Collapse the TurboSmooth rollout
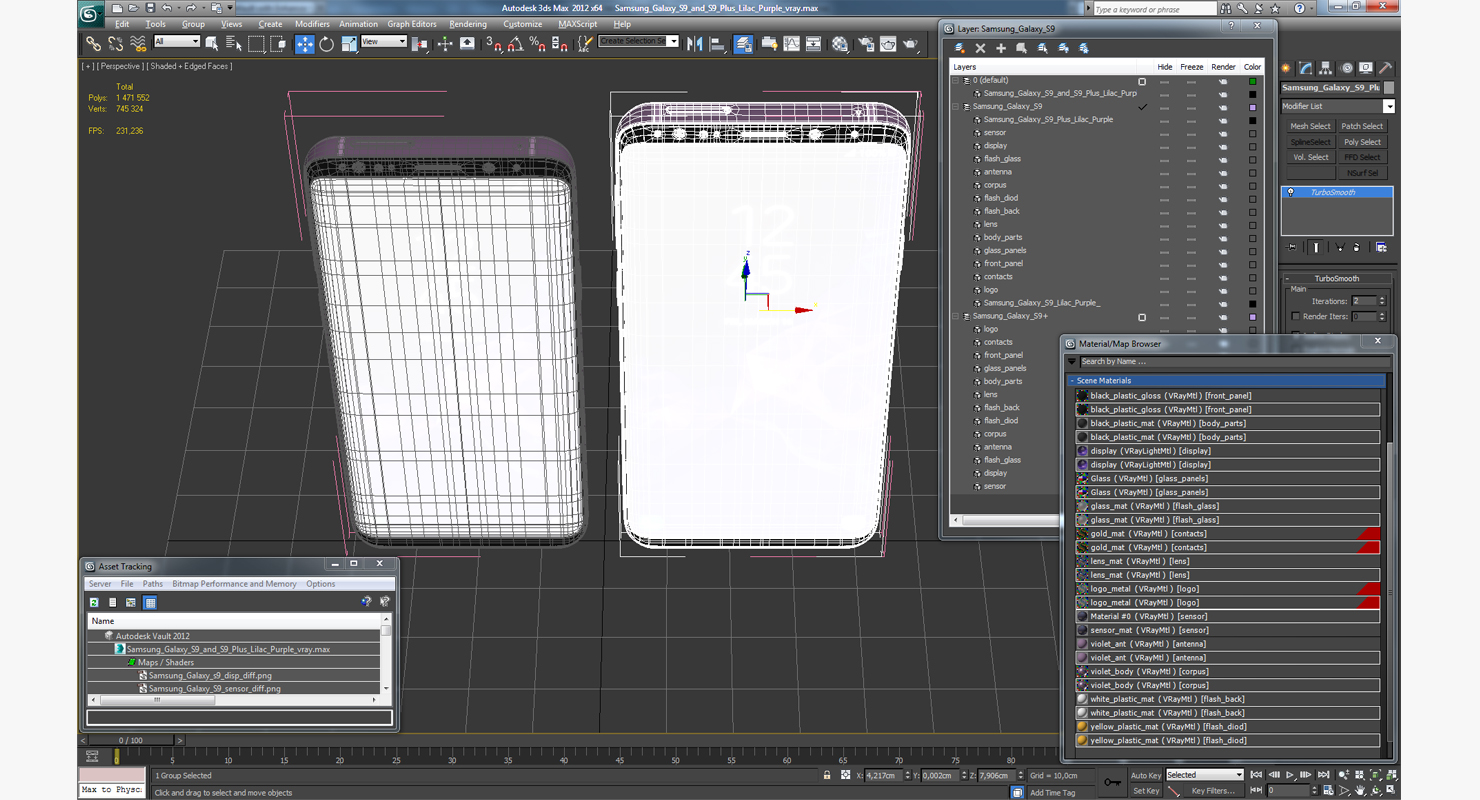This screenshot has height=800, width=1480. 1337,278
